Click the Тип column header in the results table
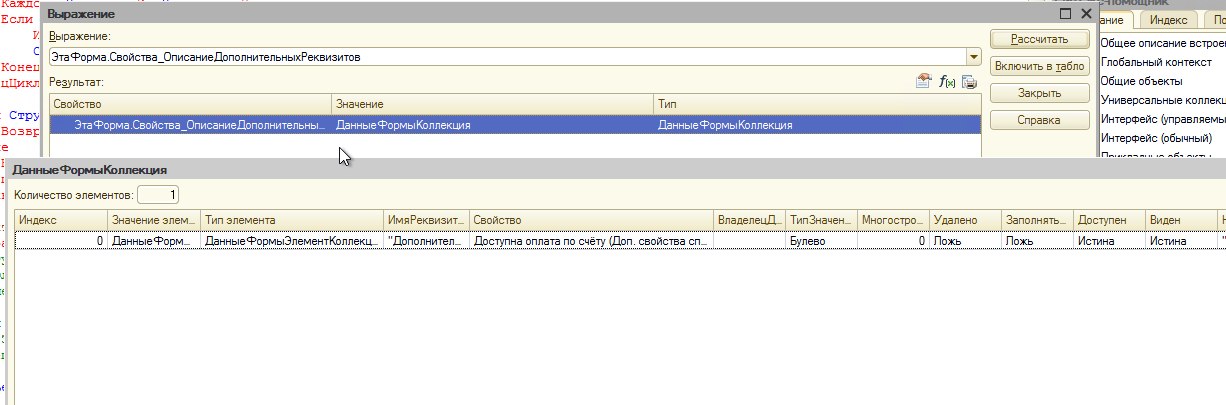Viewport: 1226px width, 405px height. point(817,104)
